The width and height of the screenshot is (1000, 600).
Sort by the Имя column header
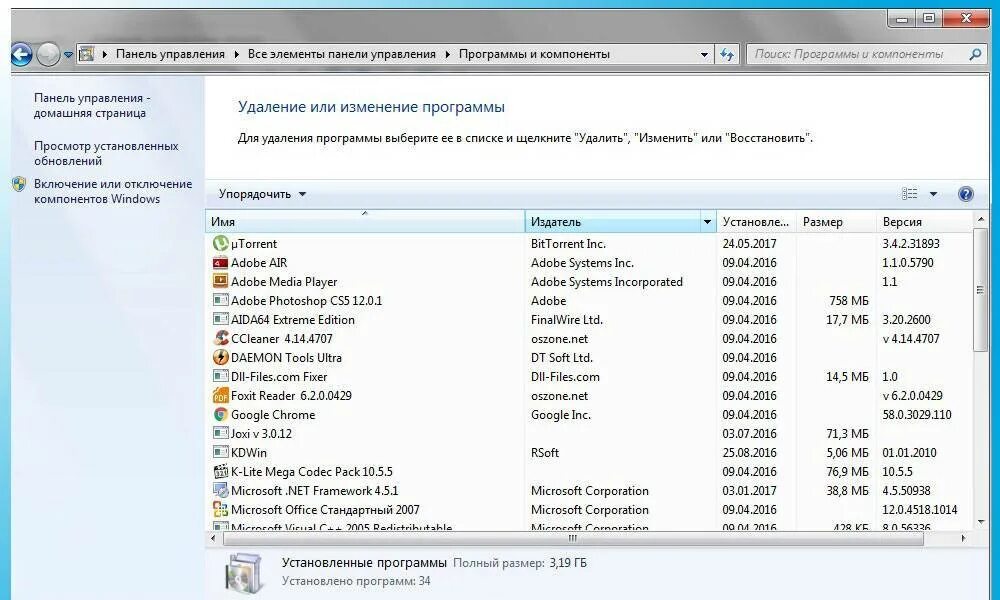point(365,222)
